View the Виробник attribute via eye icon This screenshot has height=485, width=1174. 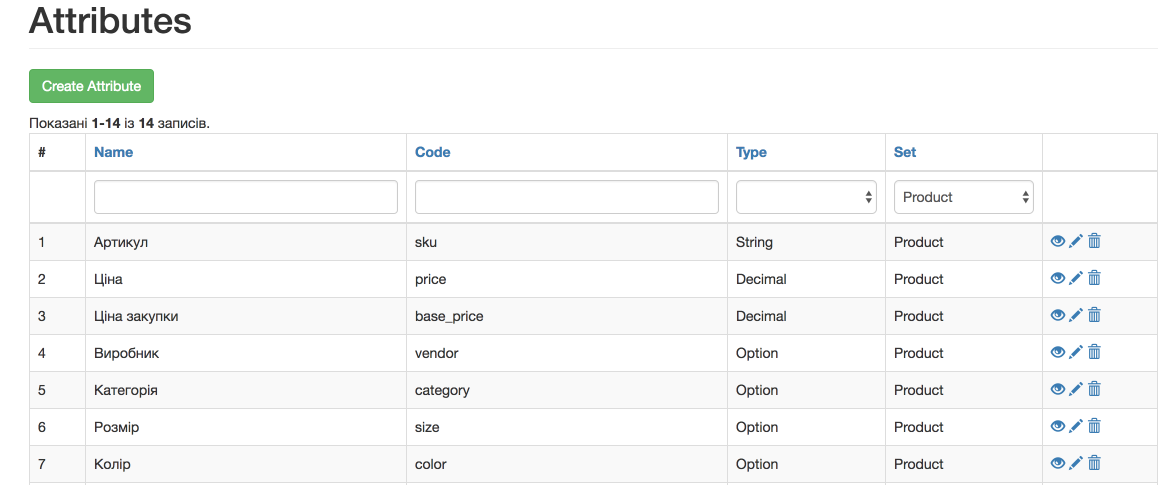[x=1058, y=352]
